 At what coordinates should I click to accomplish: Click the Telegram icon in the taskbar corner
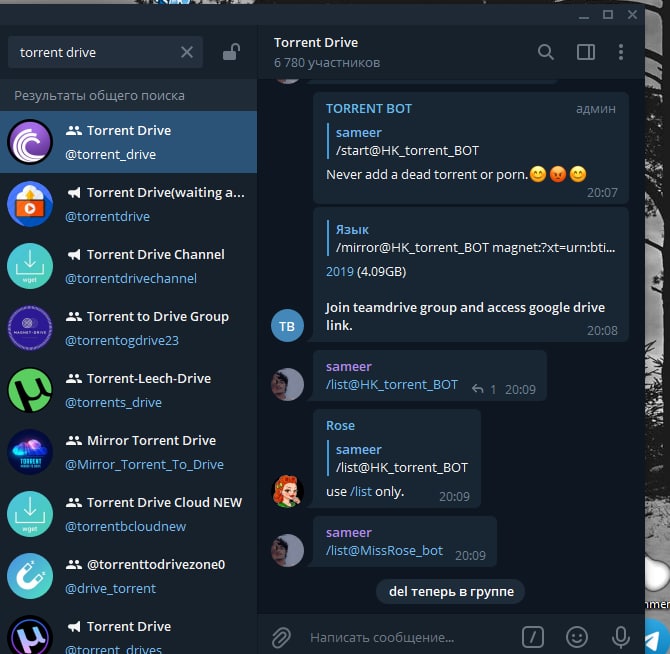coord(656,637)
